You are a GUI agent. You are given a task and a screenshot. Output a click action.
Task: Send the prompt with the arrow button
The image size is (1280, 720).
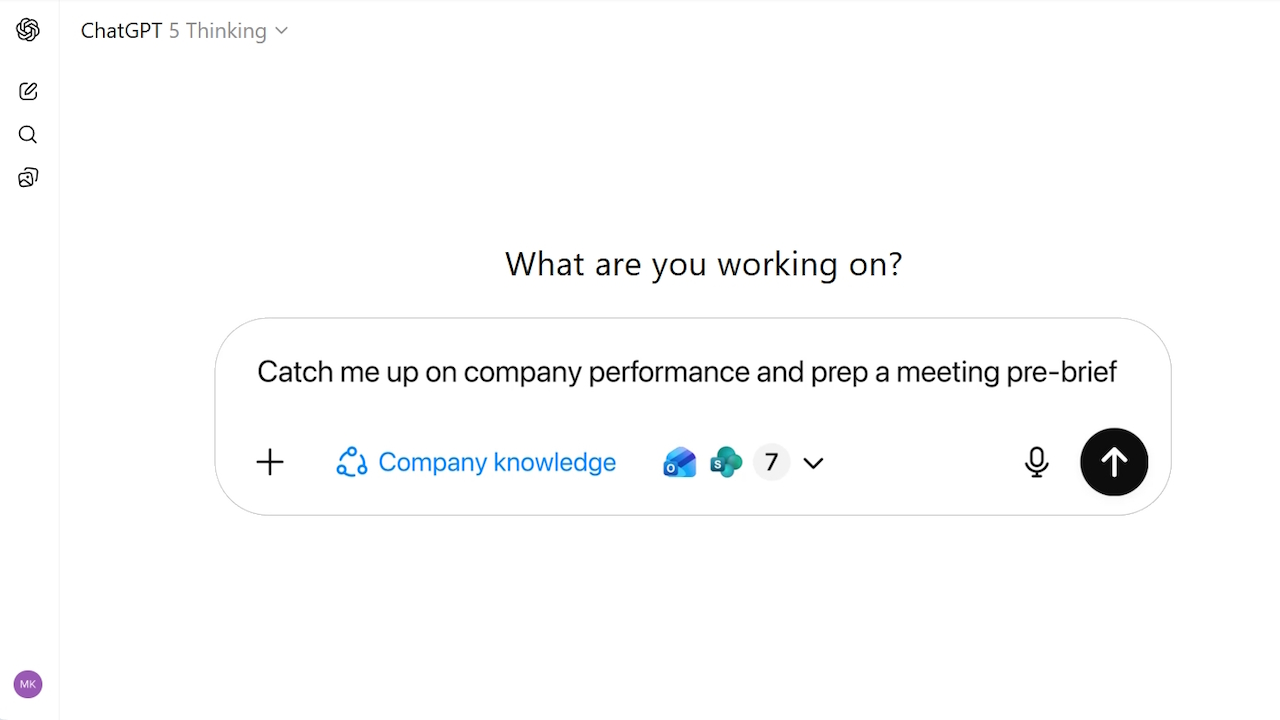1114,462
